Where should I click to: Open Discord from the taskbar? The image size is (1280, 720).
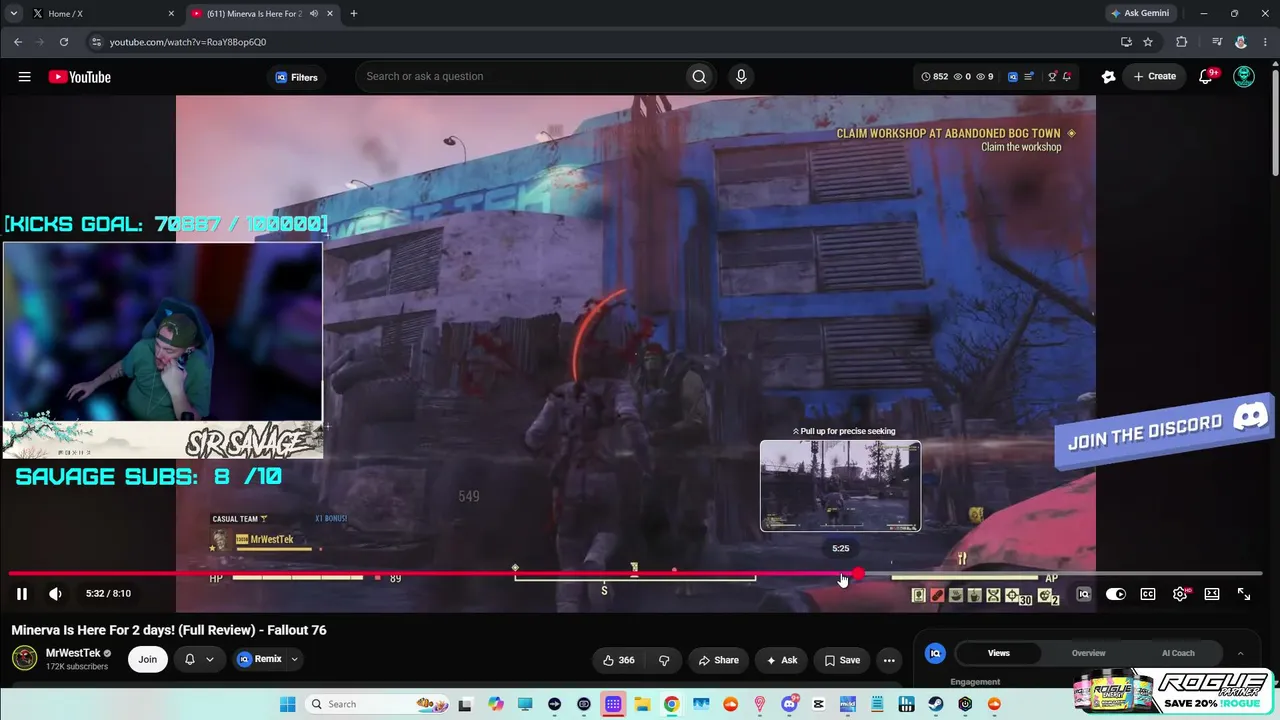[x=789, y=704]
